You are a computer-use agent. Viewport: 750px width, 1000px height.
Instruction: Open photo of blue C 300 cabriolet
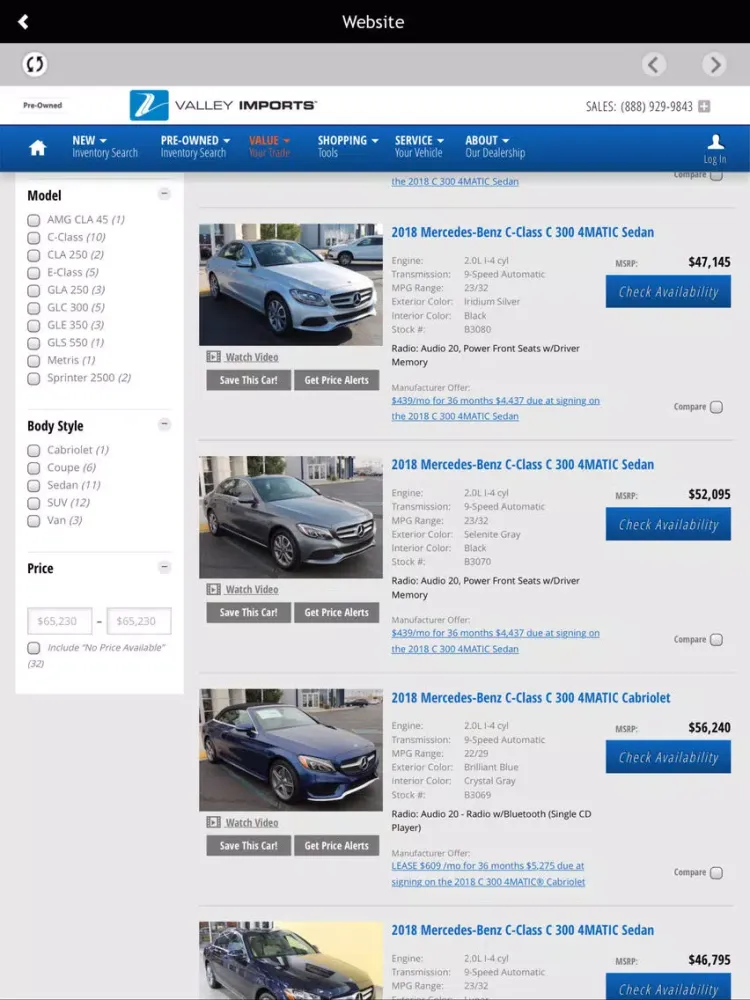click(x=291, y=750)
